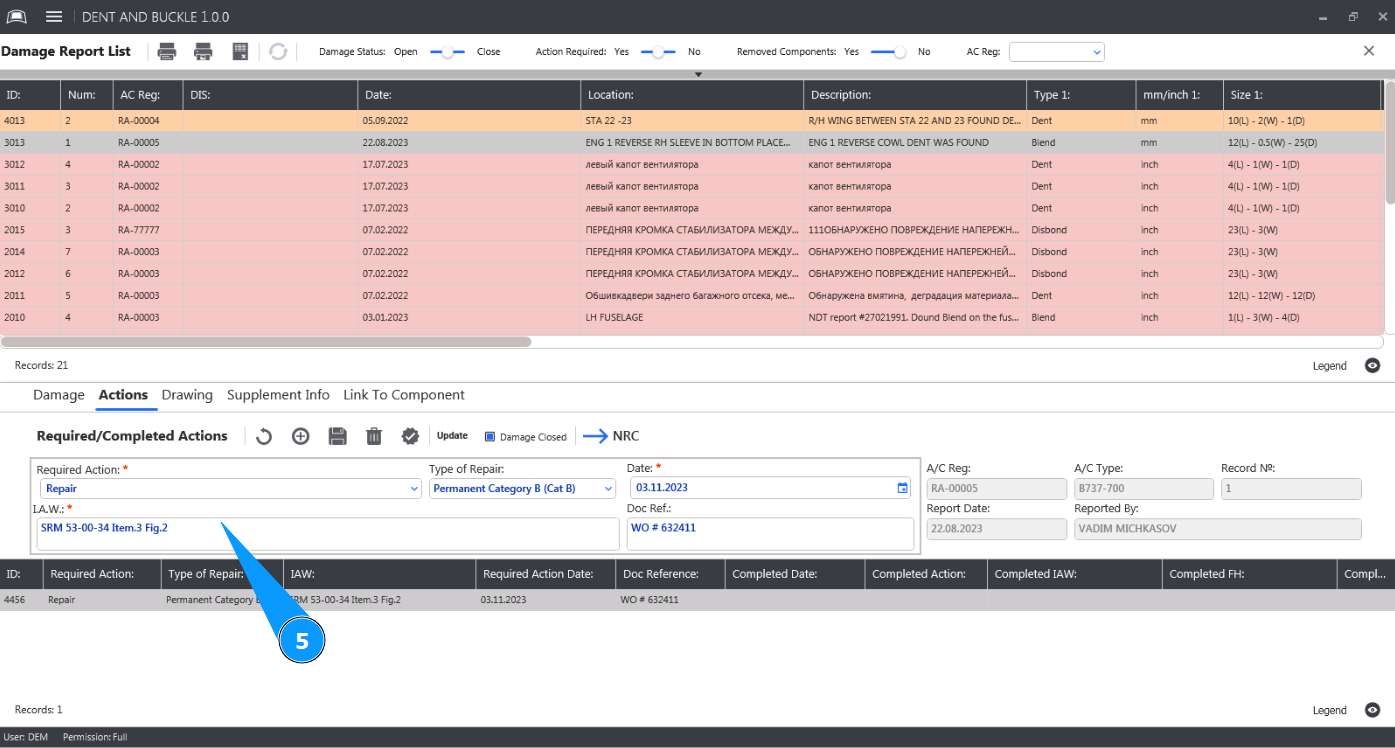This screenshot has width=1395, height=748.
Task: Click the I.A.W. text field
Action: (400, 534)
